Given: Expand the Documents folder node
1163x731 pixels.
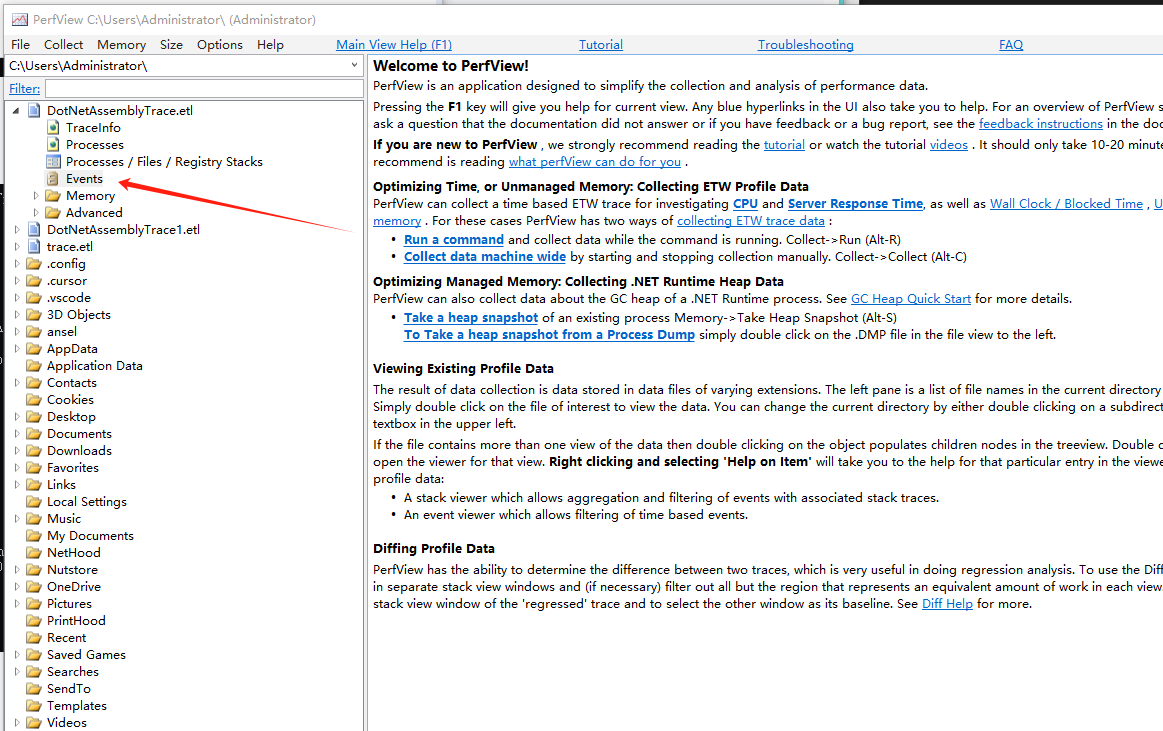Looking at the screenshot, I should click(17, 434).
